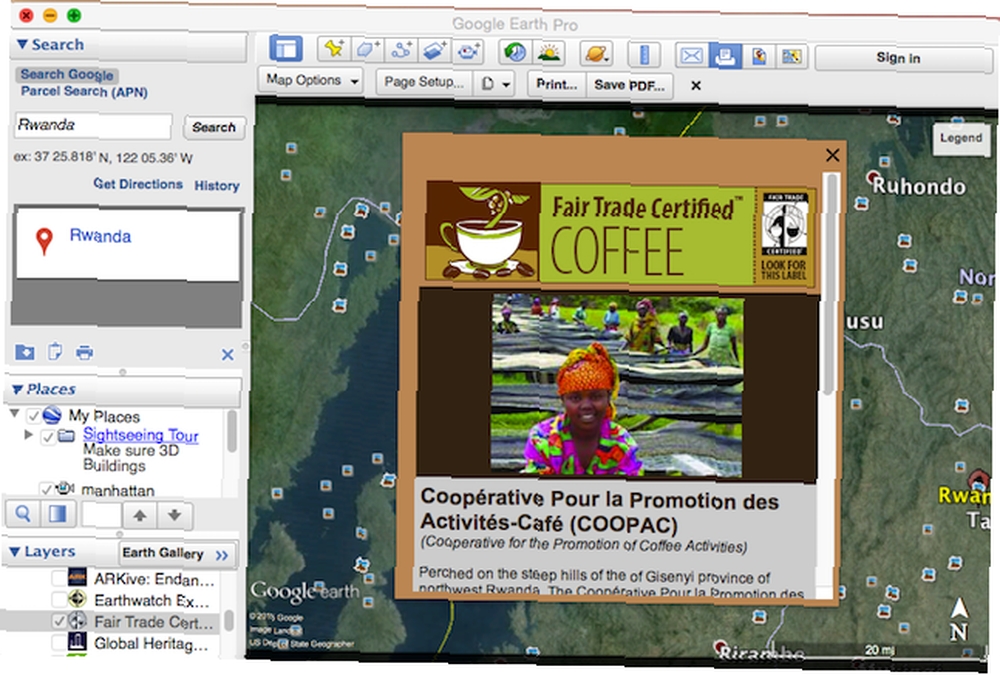Click the Ruhondo place marker on map
This screenshot has width=1000, height=675.
(873, 177)
